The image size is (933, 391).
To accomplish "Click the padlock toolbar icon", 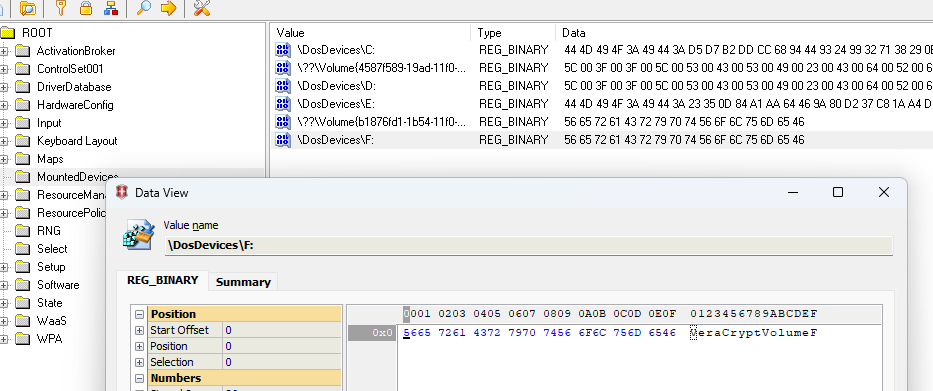I will pyautogui.click(x=86, y=8).
